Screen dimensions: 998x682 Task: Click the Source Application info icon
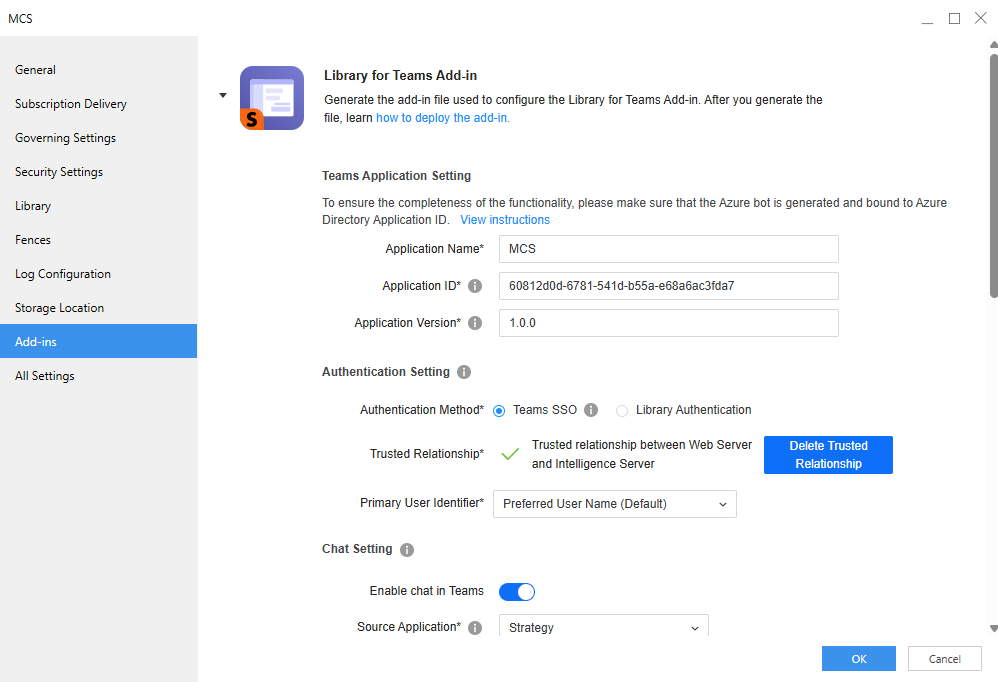point(475,628)
